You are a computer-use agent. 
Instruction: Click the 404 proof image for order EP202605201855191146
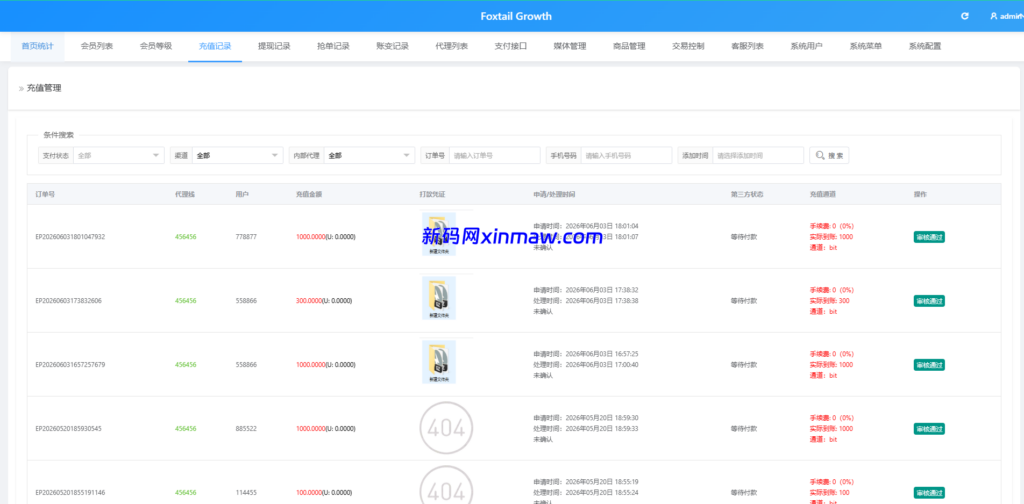[x=446, y=486]
